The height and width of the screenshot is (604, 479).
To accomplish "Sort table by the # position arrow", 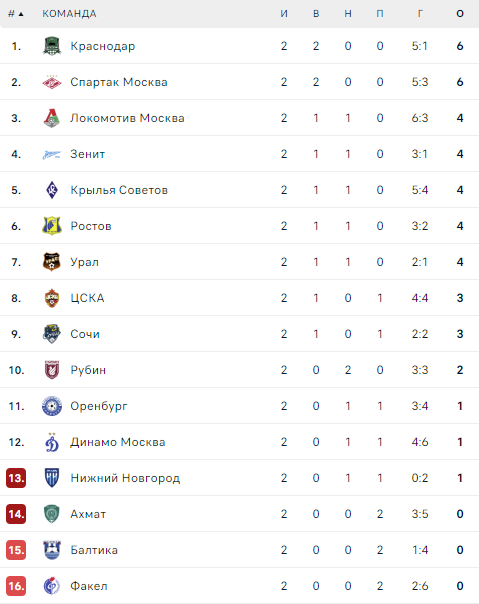I will pos(16,14).
